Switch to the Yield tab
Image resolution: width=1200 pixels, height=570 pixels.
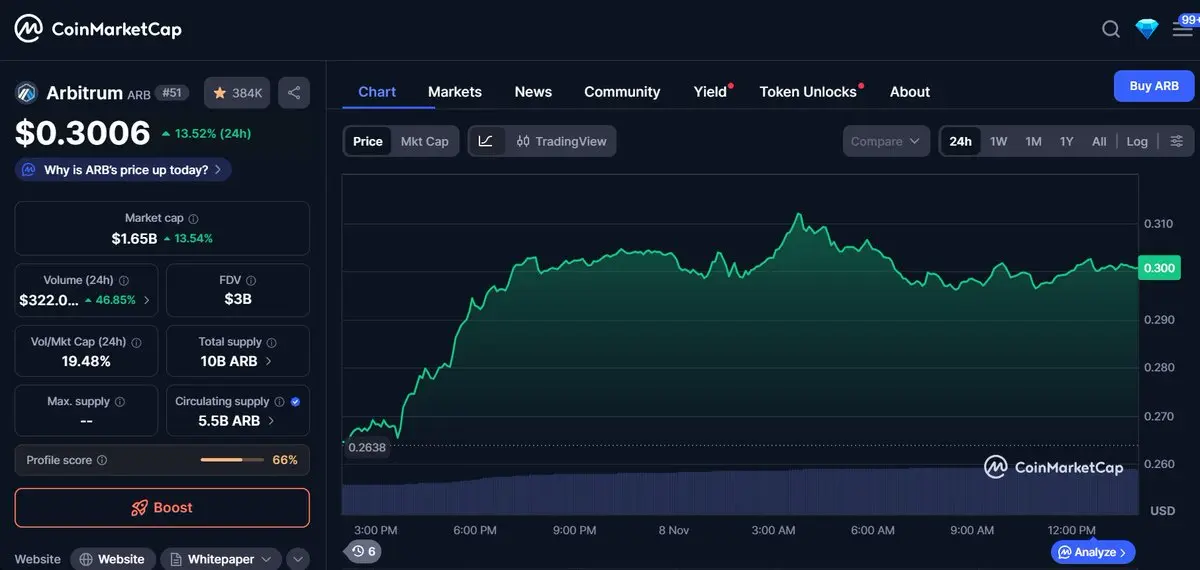(x=711, y=91)
